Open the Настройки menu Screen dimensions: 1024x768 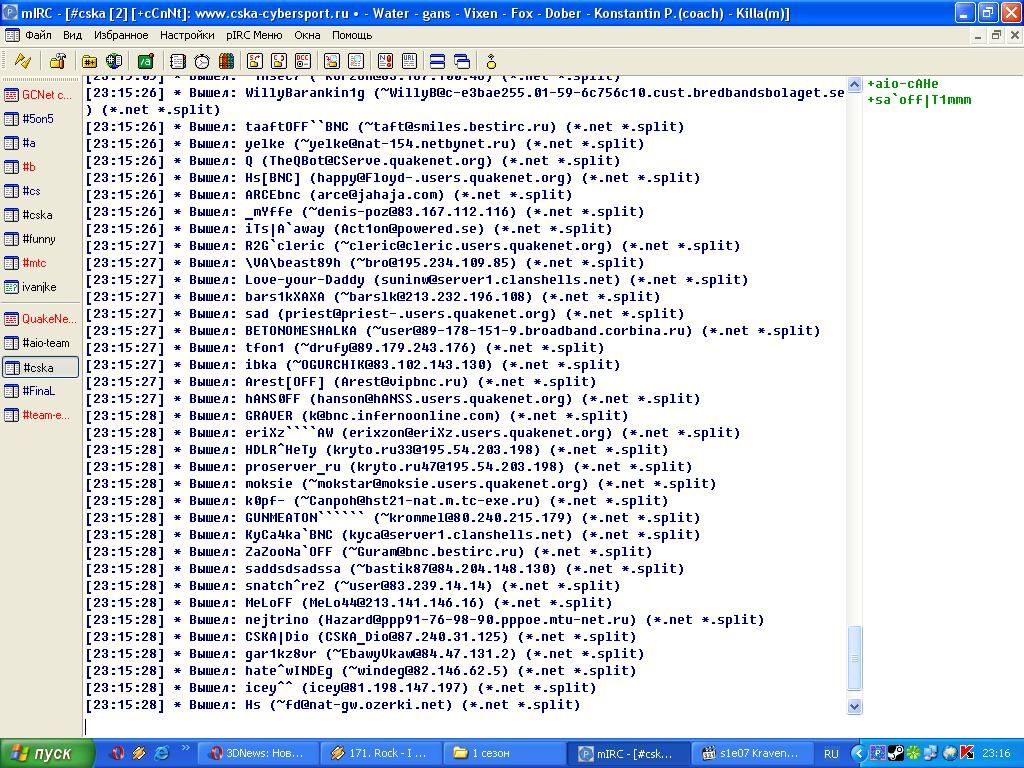click(x=187, y=35)
